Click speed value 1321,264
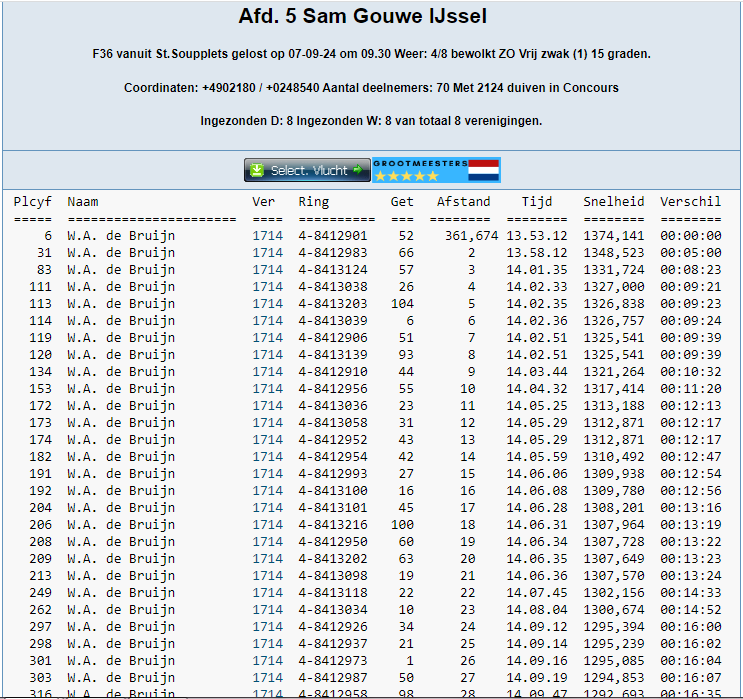 pos(614,372)
